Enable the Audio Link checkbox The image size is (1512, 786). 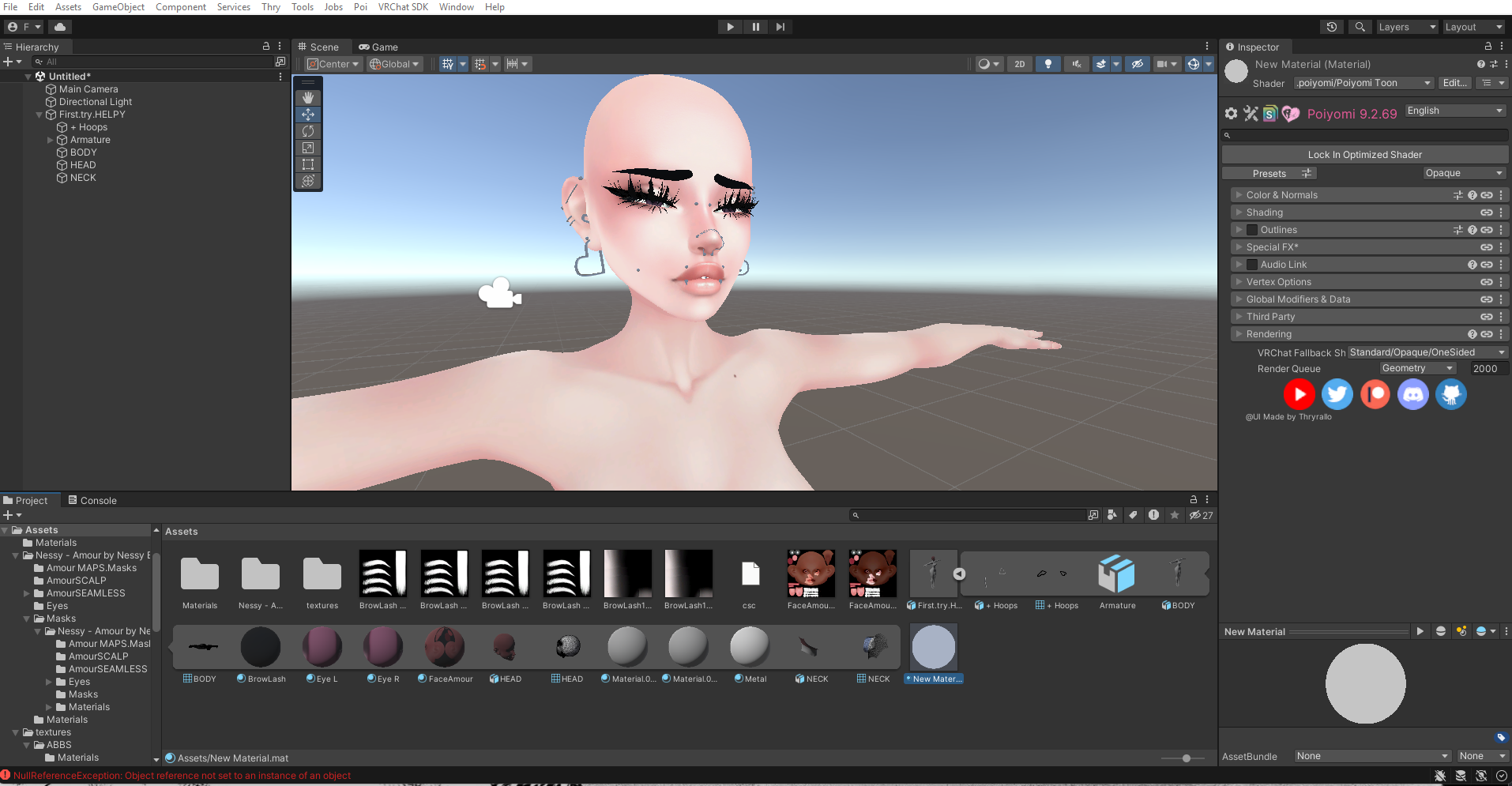tap(1252, 265)
